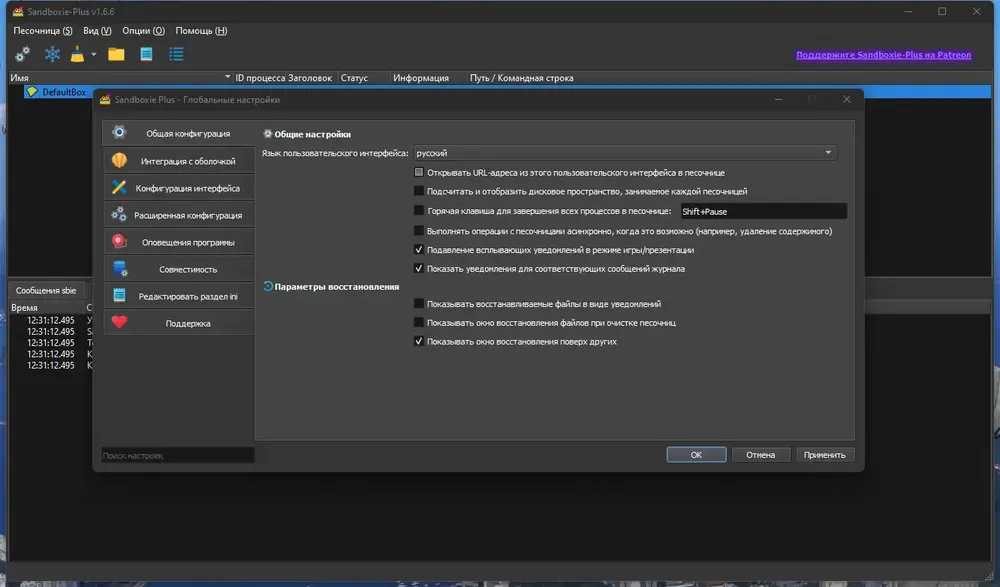
Task: Toggle Открывать URL-адреса в песочнице checkbox
Action: click(x=418, y=172)
